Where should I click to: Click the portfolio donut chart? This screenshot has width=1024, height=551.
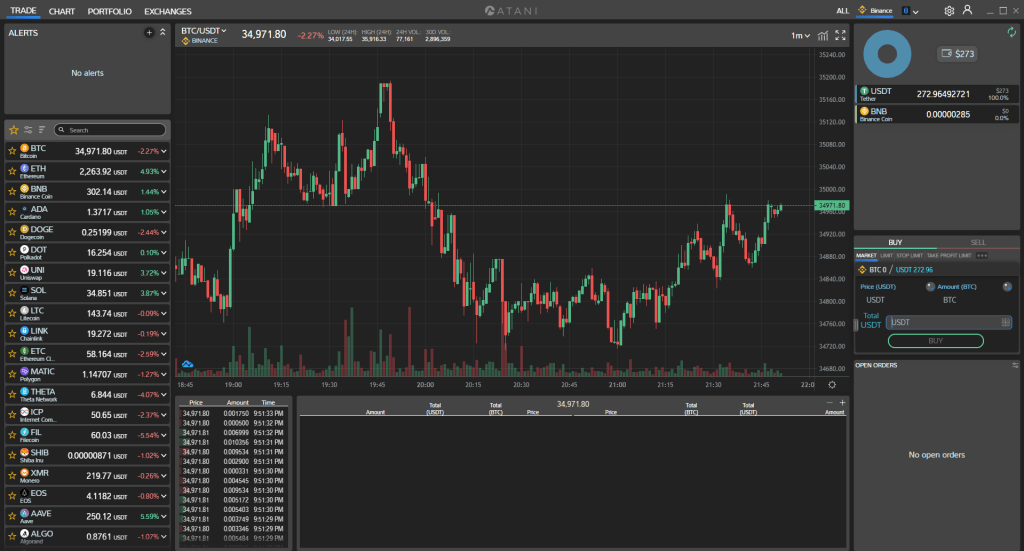[x=887, y=54]
